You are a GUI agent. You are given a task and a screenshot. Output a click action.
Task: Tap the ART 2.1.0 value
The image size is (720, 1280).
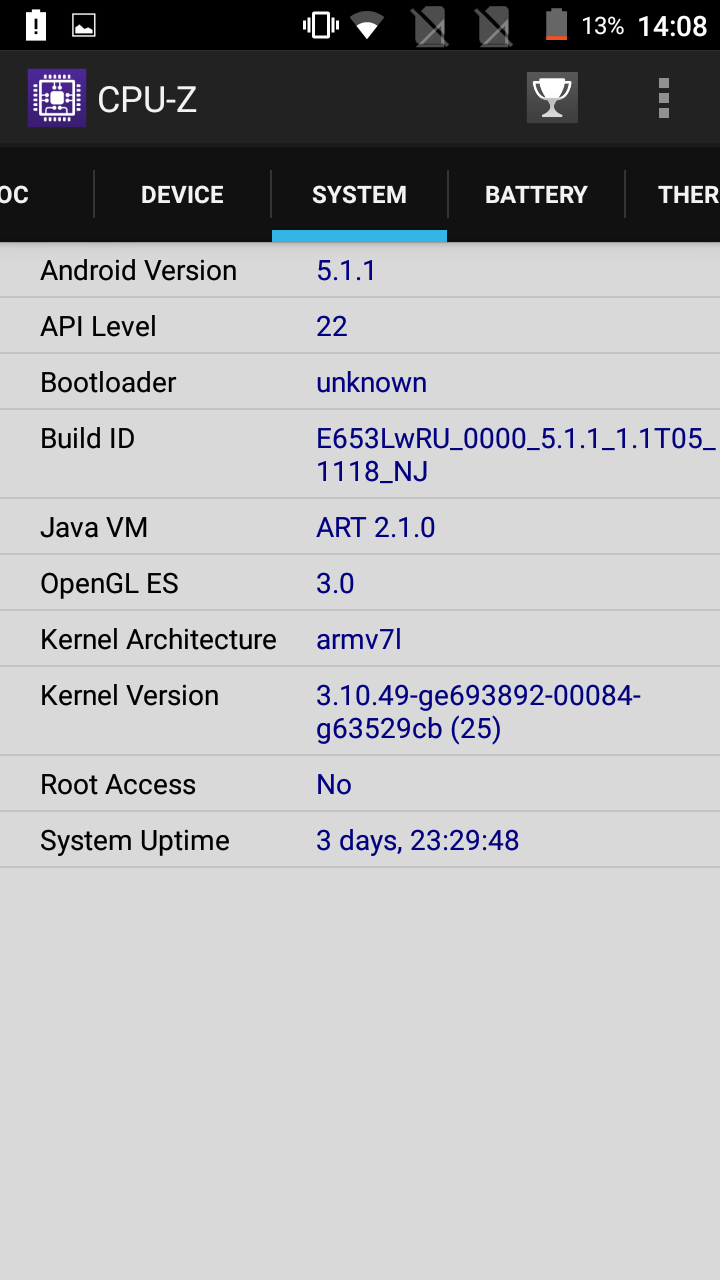(375, 527)
